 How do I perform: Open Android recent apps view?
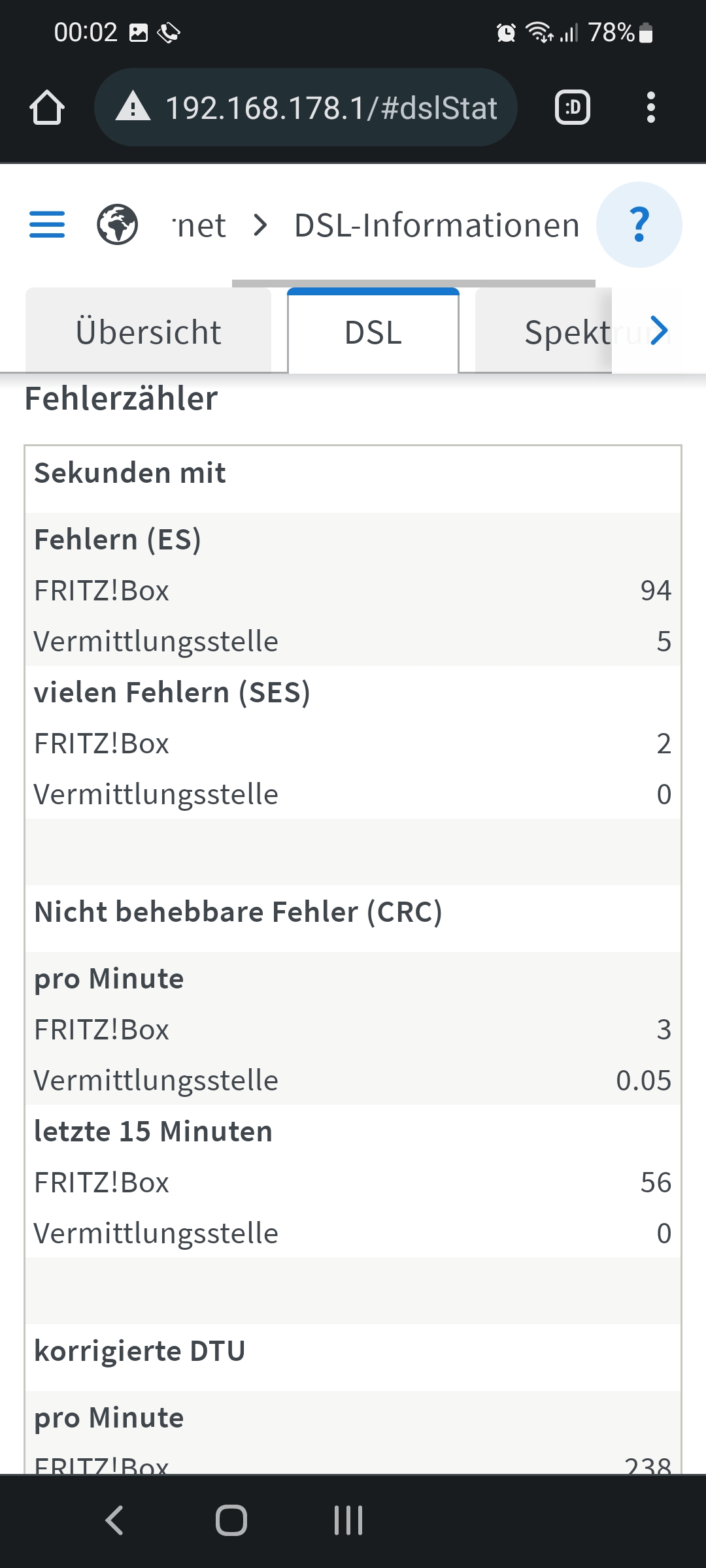348,1520
